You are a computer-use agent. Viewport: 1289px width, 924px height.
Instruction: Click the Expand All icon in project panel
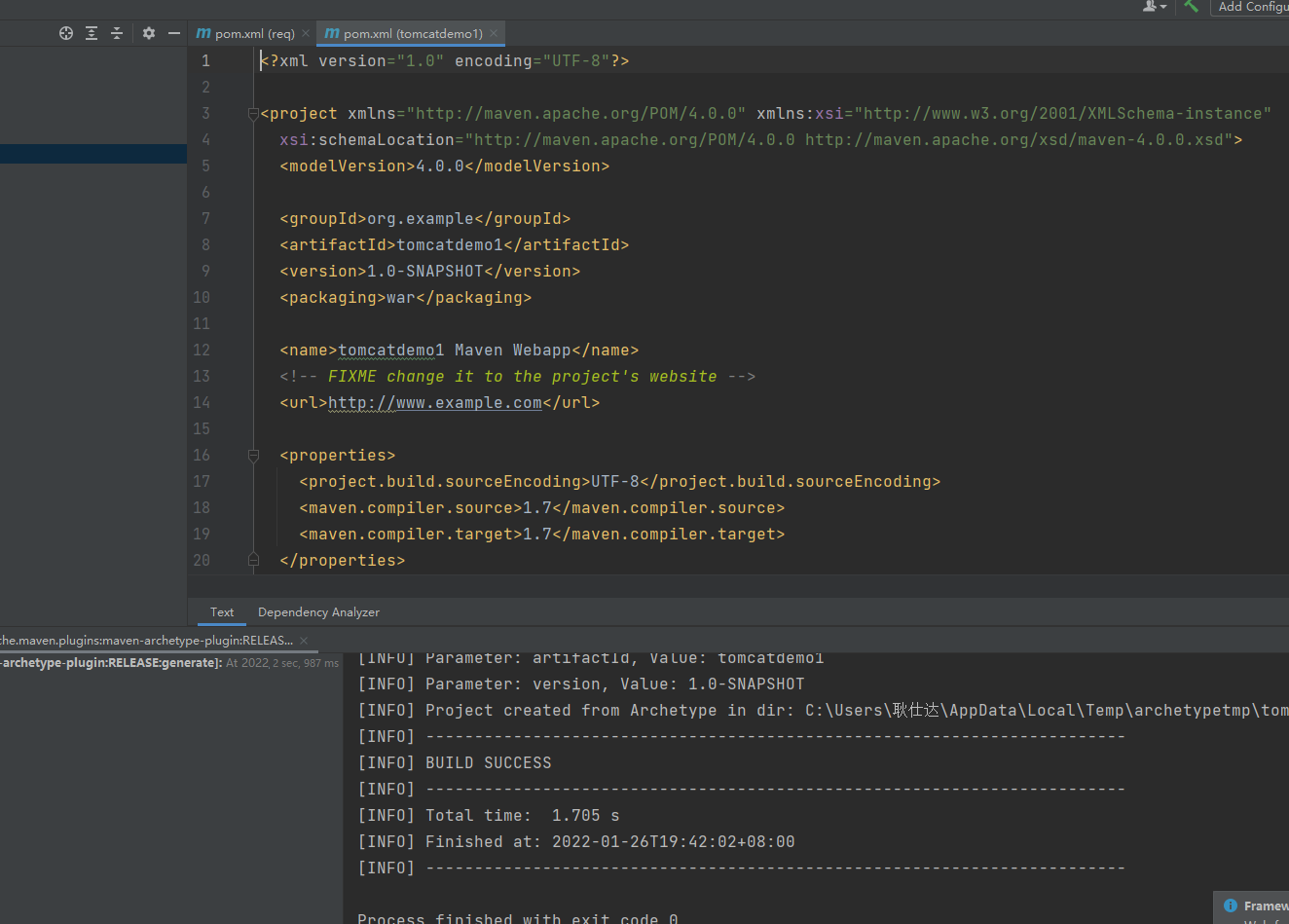click(92, 33)
